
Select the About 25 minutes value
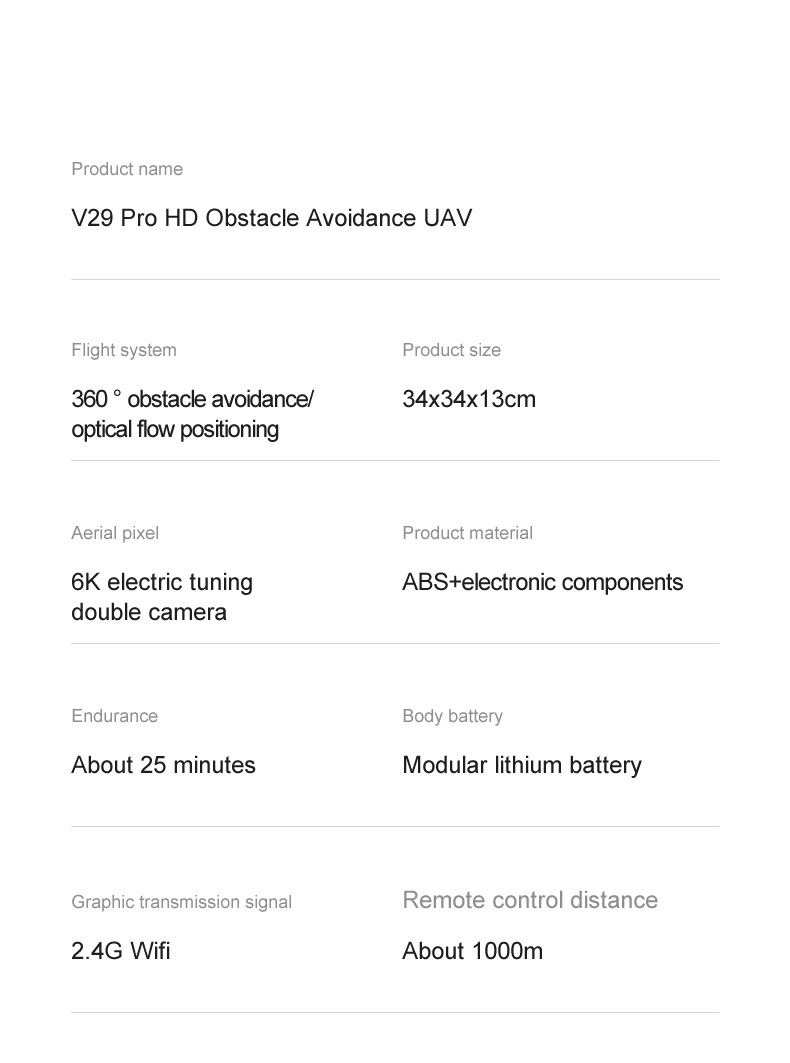(x=163, y=765)
